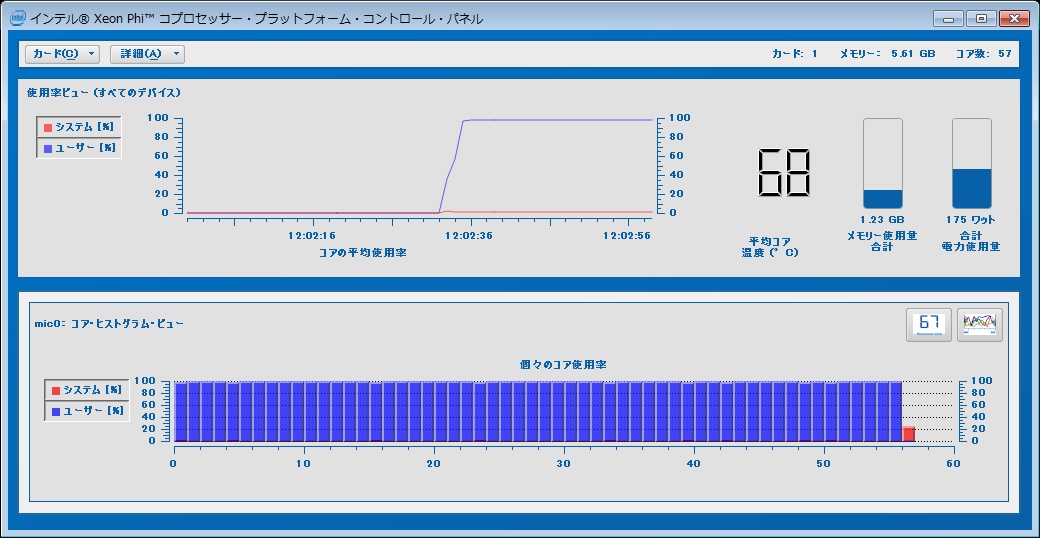Screen dimensions: 1040x538
Task: Click the 合計 電力使用量 label
Action: click(x=971, y=241)
